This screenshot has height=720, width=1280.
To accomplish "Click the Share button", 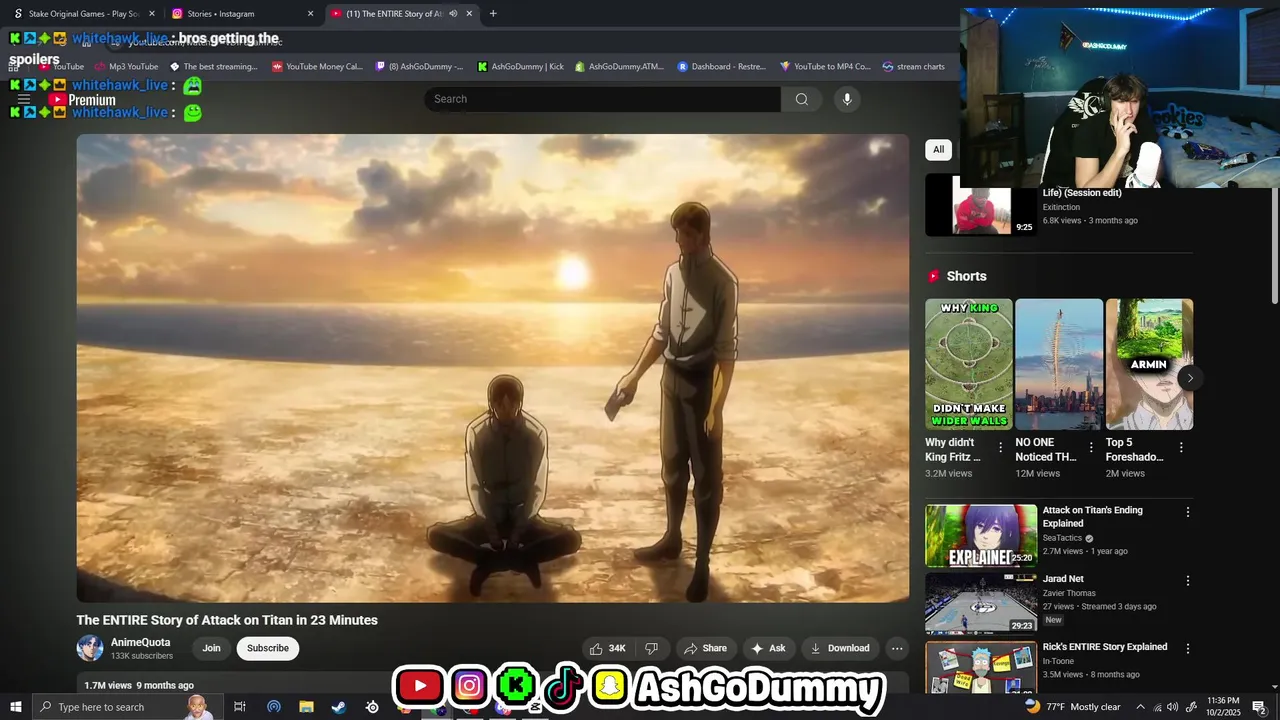I will [706, 648].
